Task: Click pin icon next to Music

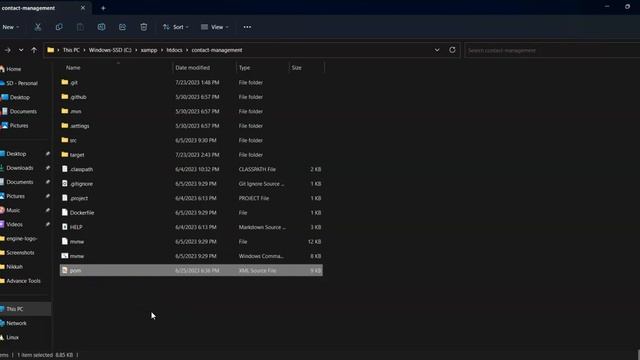Action: click(x=47, y=210)
